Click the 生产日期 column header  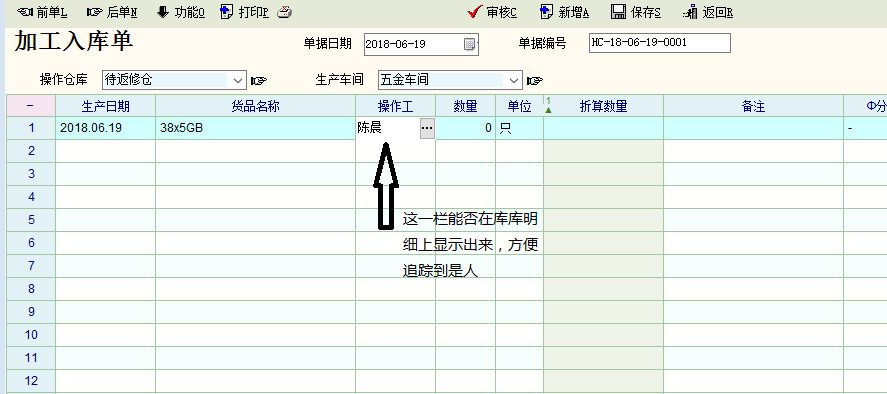105,106
